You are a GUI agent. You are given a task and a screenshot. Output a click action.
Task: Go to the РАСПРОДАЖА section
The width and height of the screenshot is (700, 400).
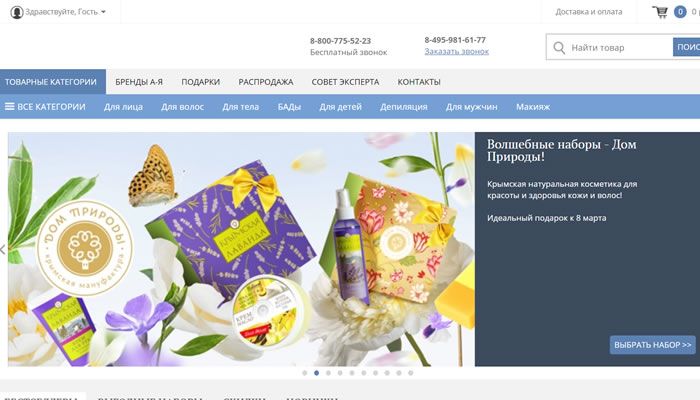tap(266, 82)
